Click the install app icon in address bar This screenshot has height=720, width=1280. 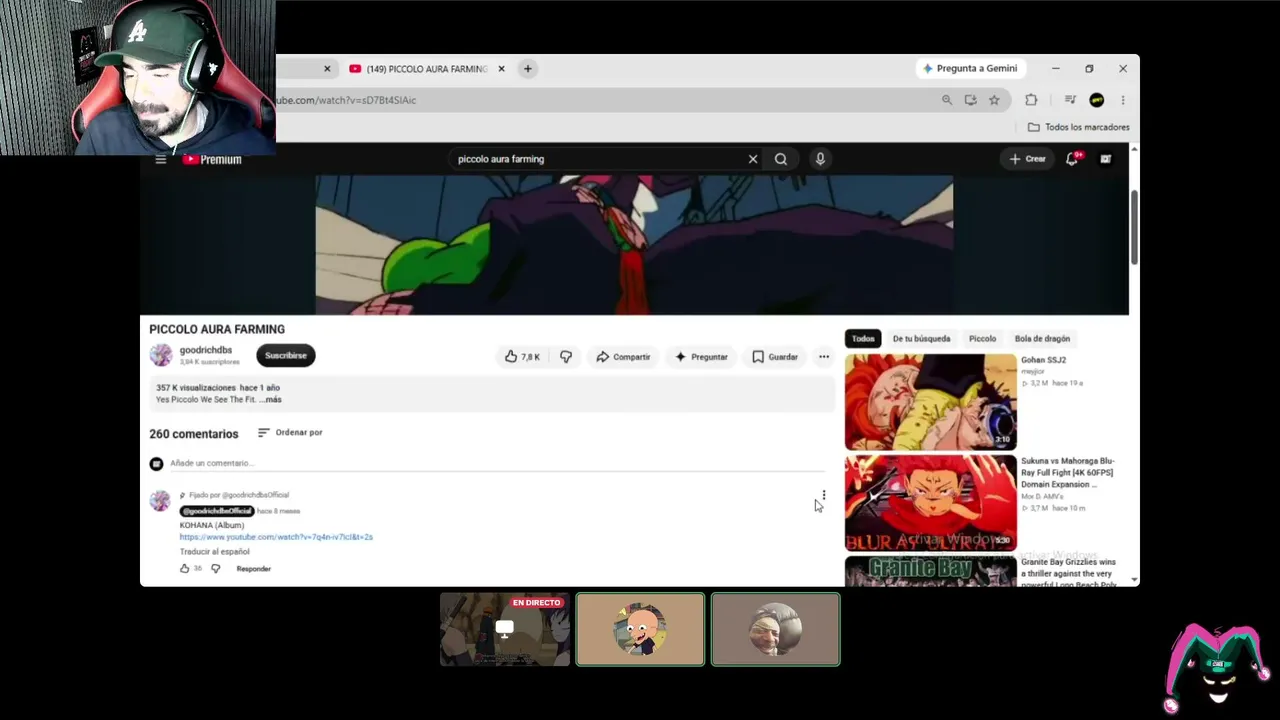coord(970,100)
